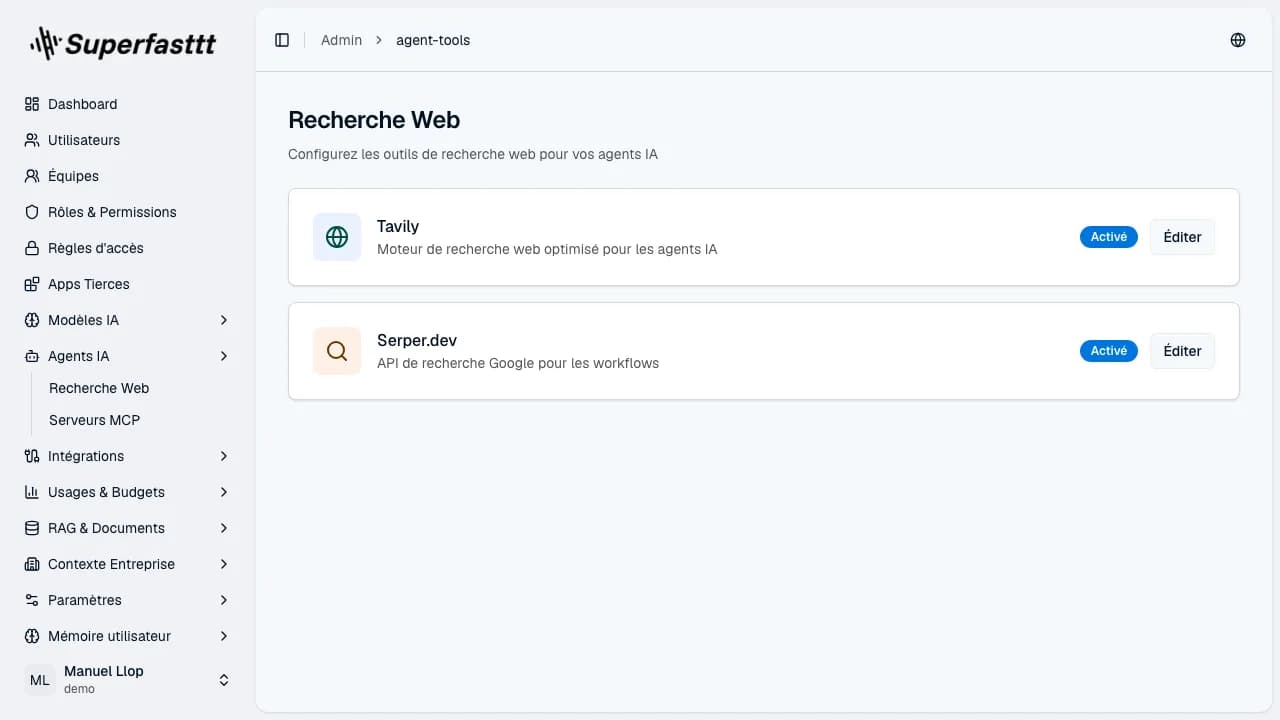Click the Rôles & Permissions shield icon
This screenshot has height=720, width=1280.
pyautogui.click(x=32, y=212)
